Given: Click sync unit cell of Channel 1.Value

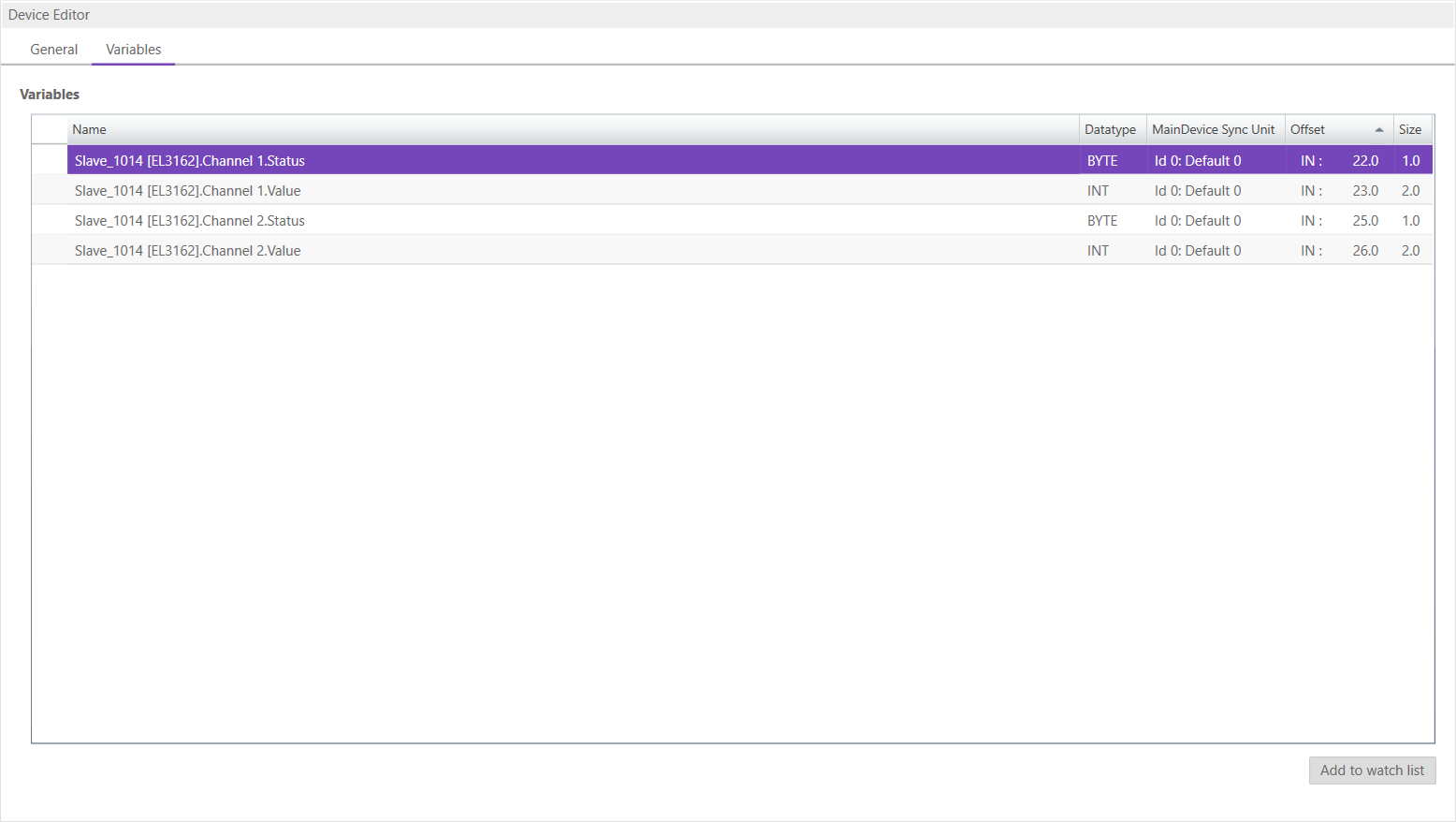Looking at the screenshot, I should tap(1198, 191).
